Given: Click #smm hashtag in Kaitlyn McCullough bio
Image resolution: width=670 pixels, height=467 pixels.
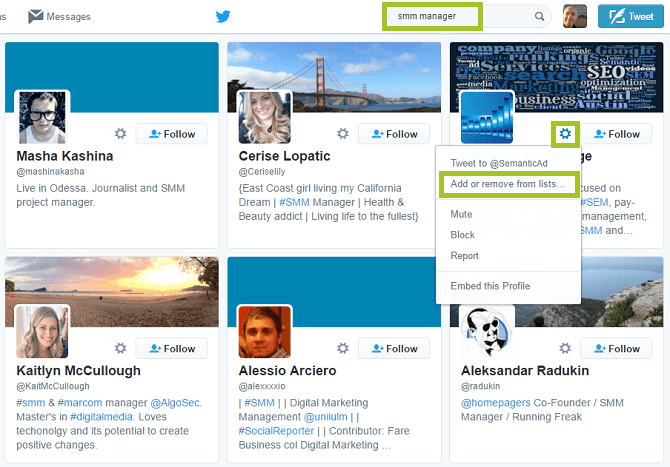Looking at the screenshot, I should (x=30, y=402).
